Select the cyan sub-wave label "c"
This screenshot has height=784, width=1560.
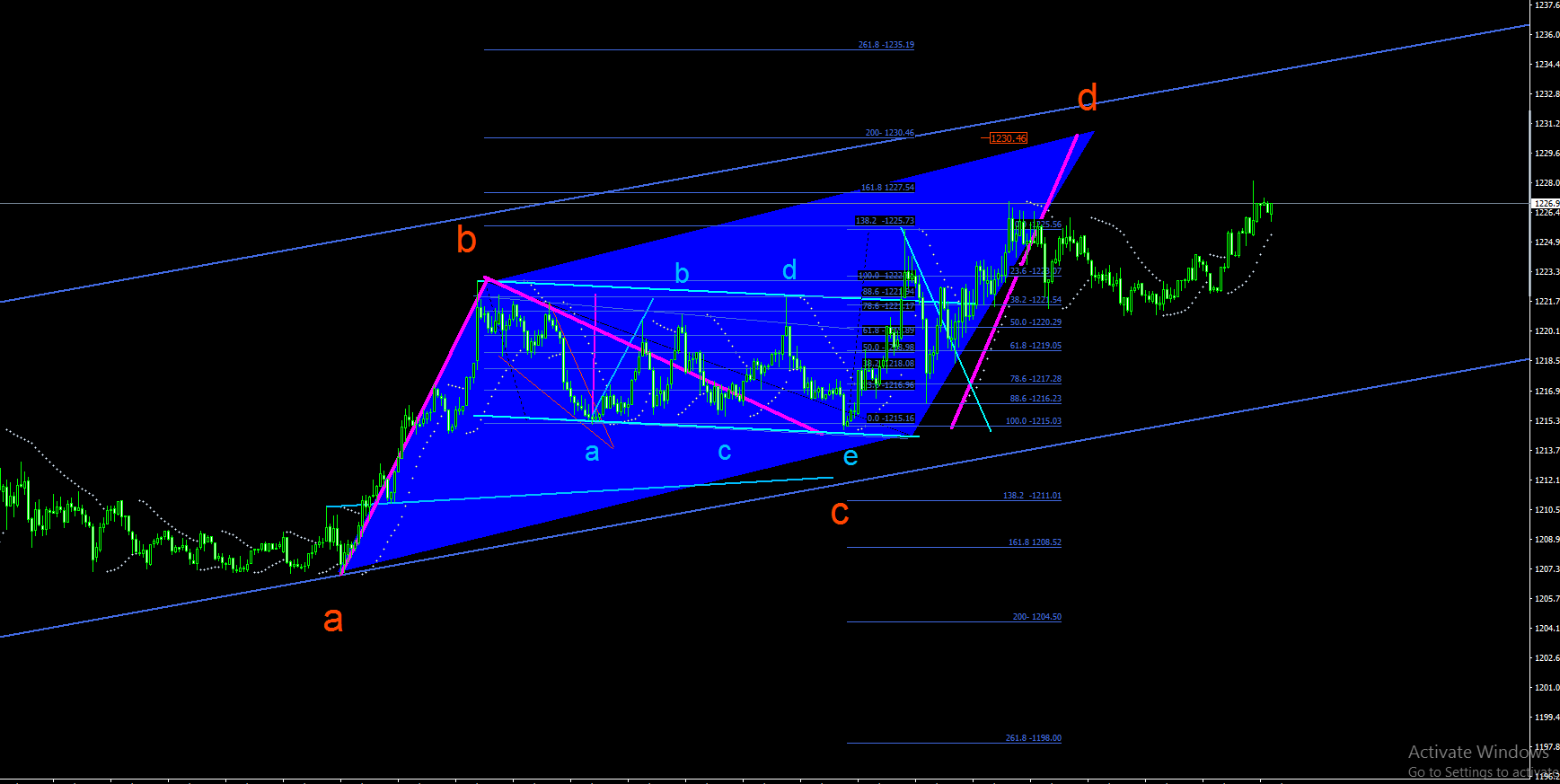[725, 452]
